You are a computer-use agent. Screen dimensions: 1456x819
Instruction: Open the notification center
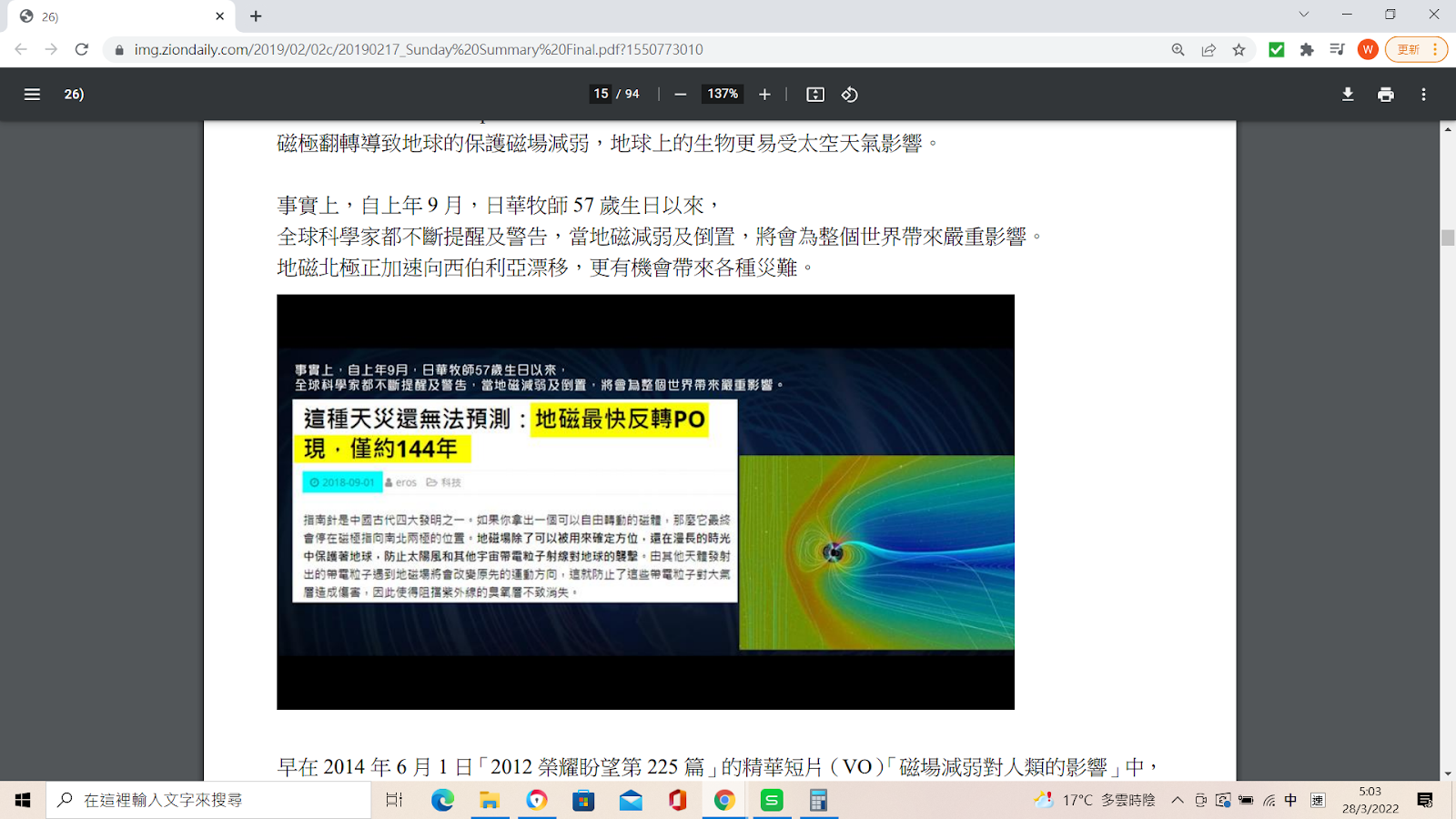[1425, 800]
